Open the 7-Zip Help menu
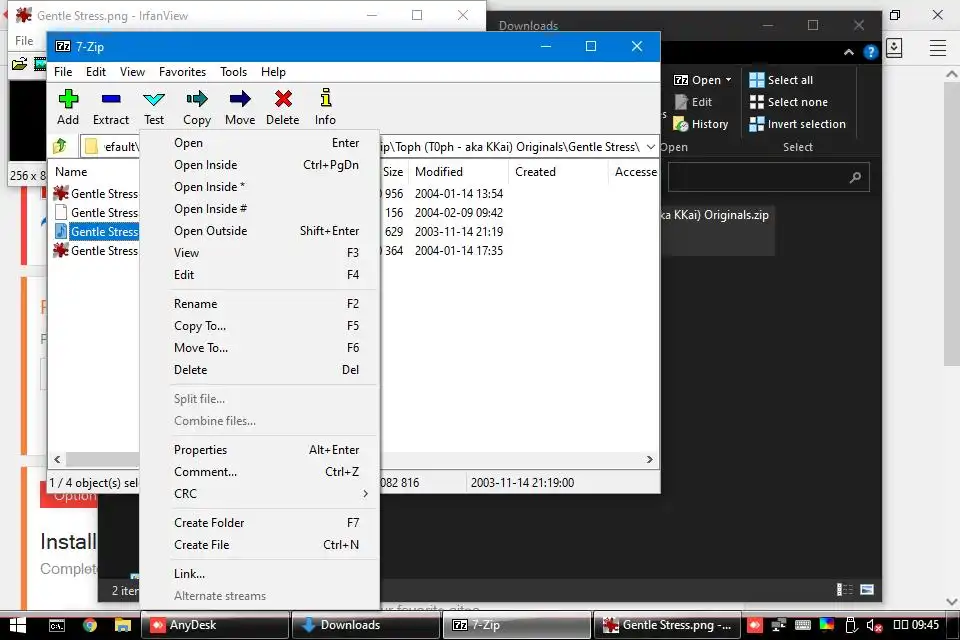 tap(273, 72)
